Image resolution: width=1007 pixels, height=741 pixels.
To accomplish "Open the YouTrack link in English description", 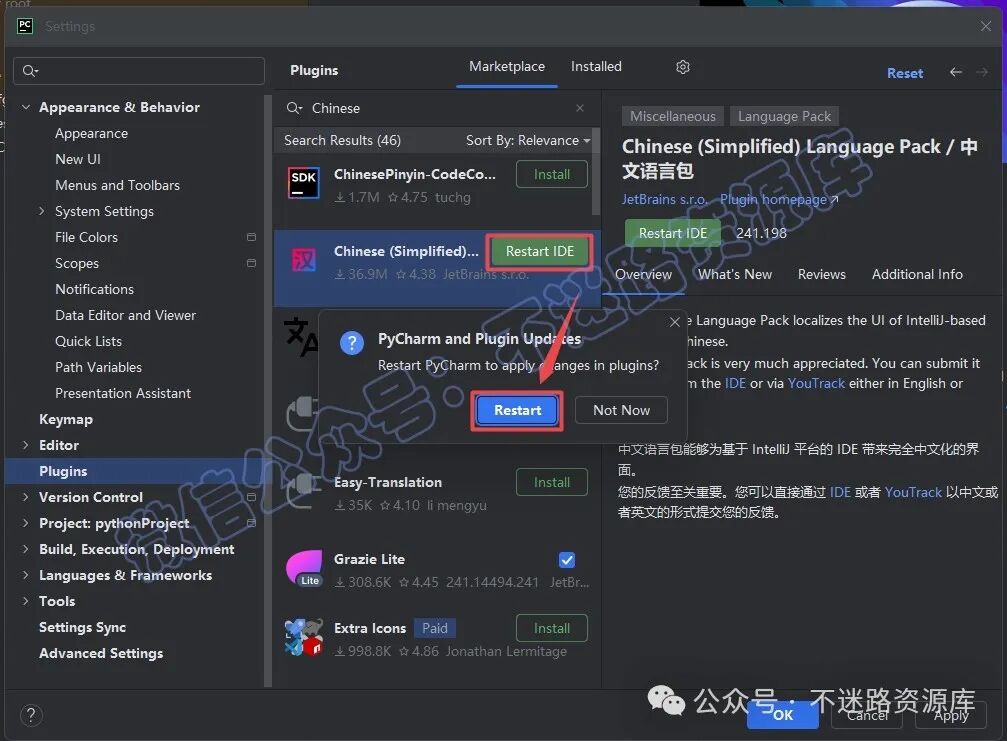I will pos(816,383).
